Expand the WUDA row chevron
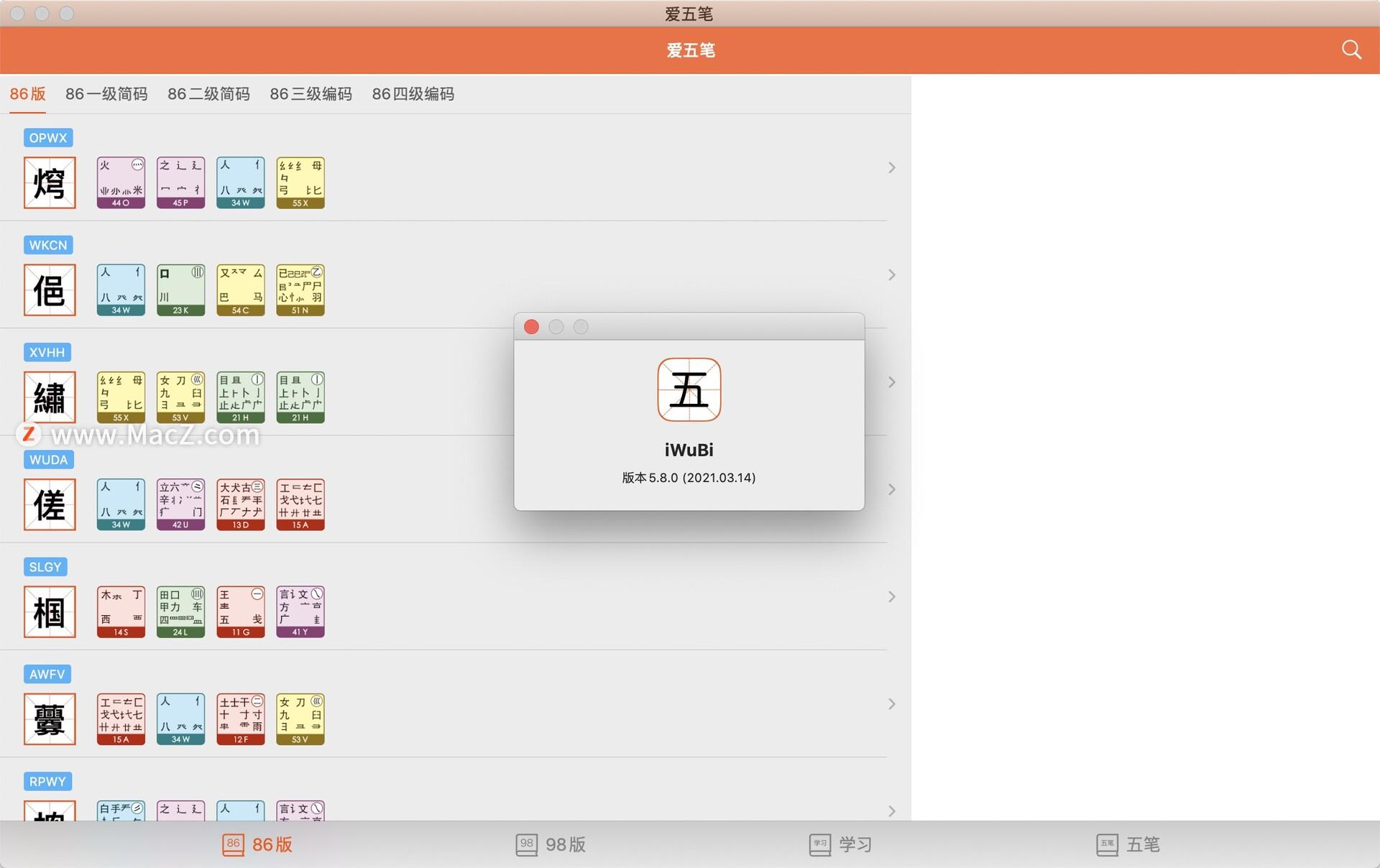Screen dimensions: 1380x868 click(891, 489)
